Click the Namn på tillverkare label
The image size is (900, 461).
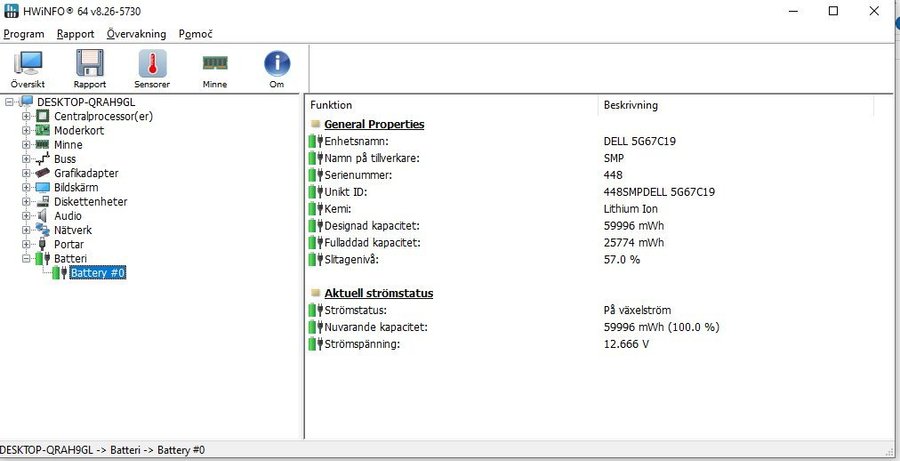[372, 158]
